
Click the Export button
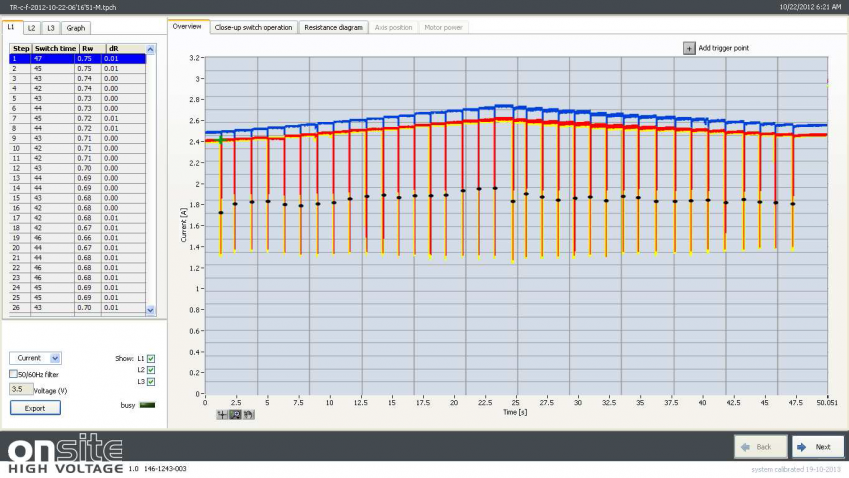35,408
